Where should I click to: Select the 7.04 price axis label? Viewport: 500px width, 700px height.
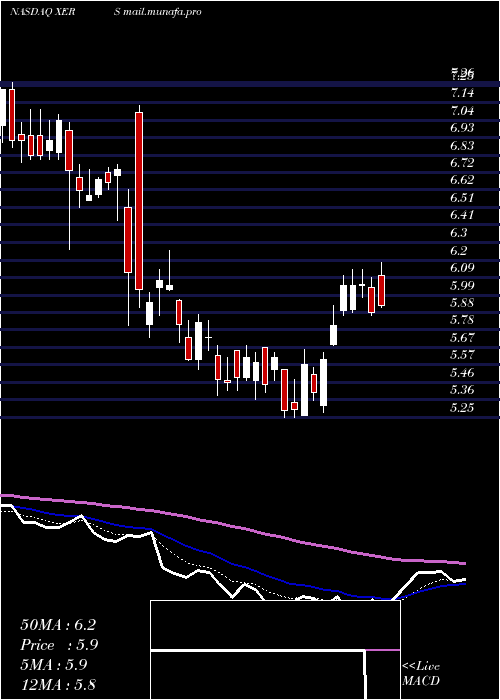click(462, 110)
